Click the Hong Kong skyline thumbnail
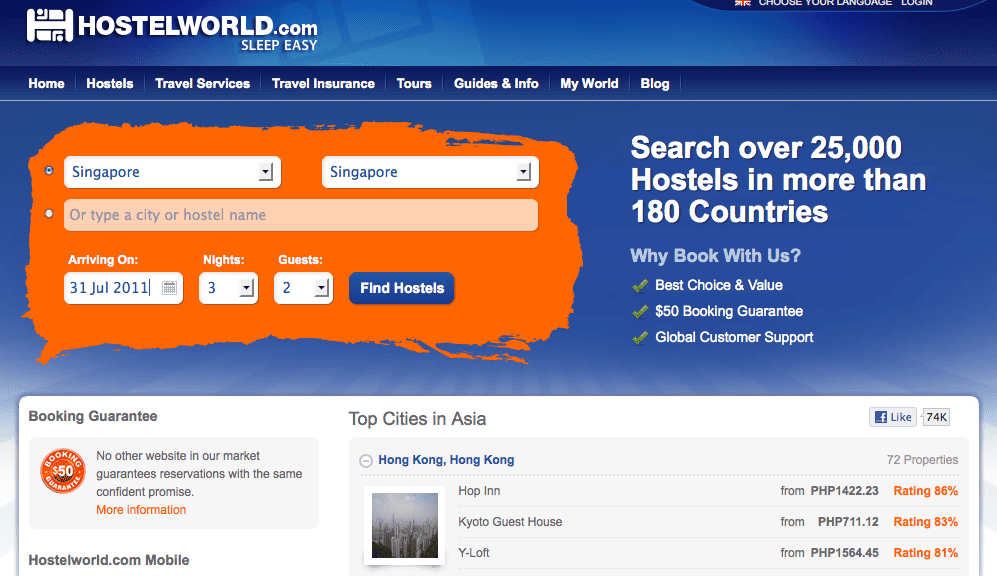The width and height of the screenshot is (997, 576). coord(404,526)
